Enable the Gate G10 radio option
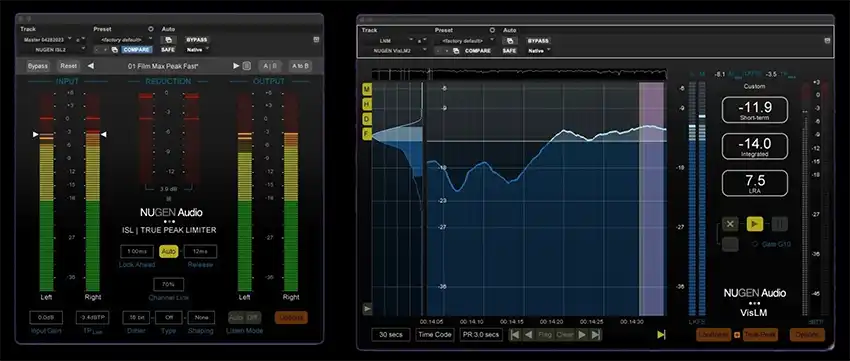The image size is (850, 361). point(755,244)
